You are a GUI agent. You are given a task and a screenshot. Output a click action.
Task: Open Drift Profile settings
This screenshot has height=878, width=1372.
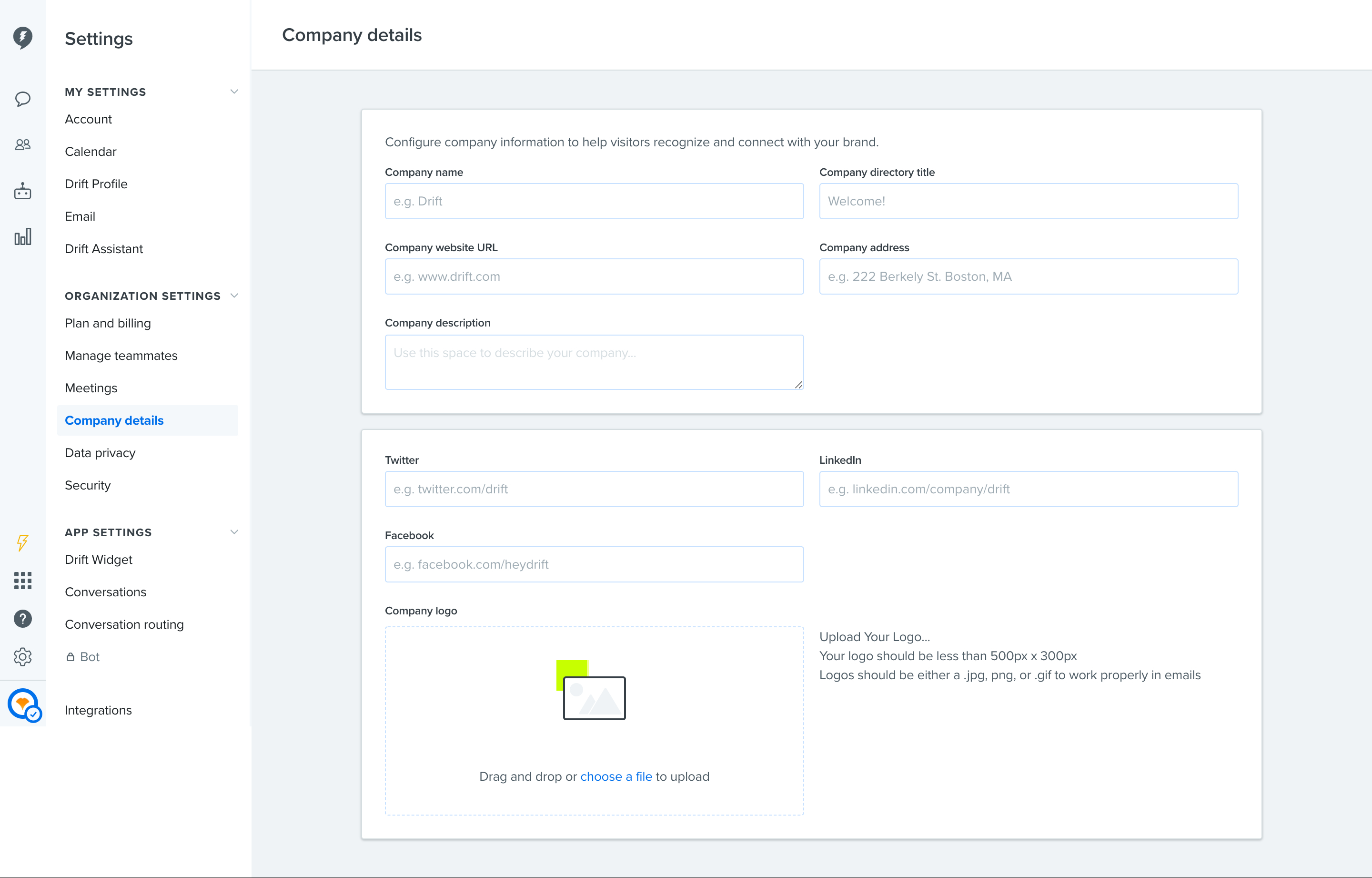click(96, 184)
